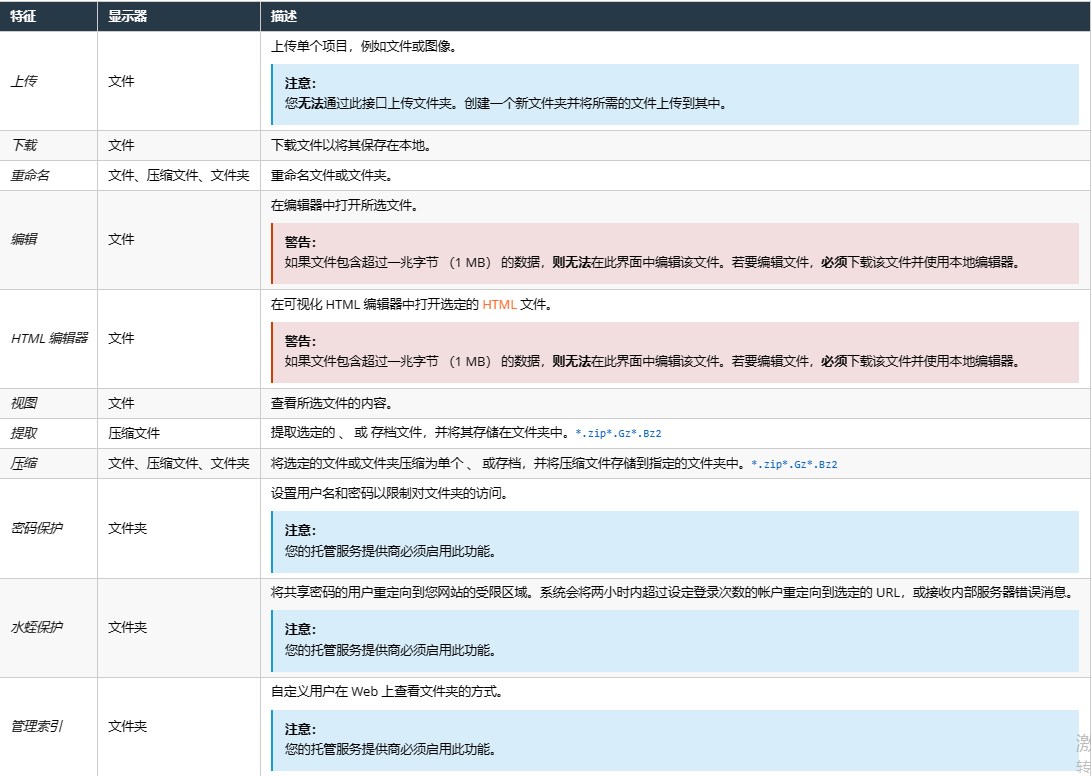Click the text 自定义用户在 Web 上查看文件夹的方式。

387,692
